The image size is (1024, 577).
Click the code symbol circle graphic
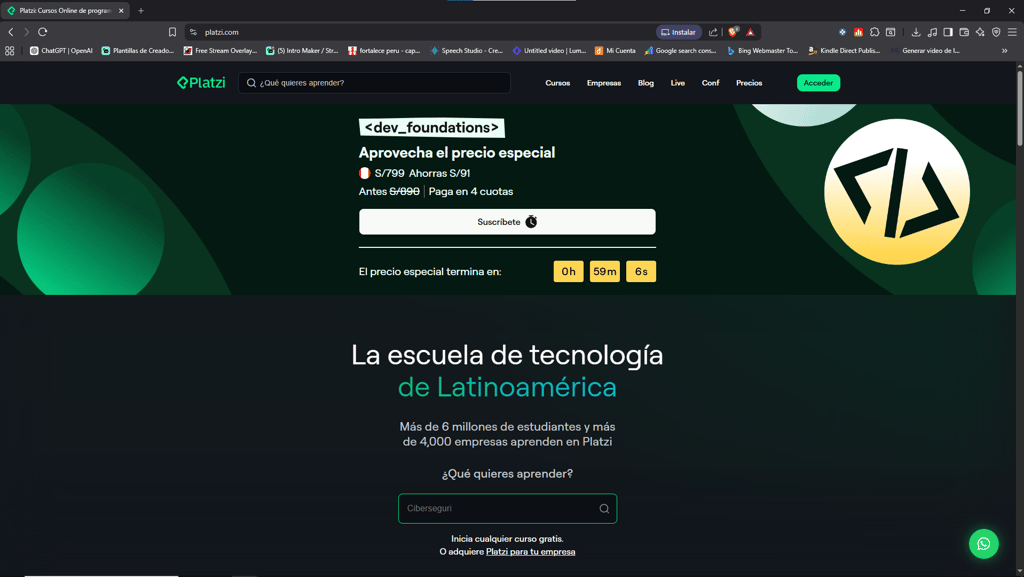point(897,191)
